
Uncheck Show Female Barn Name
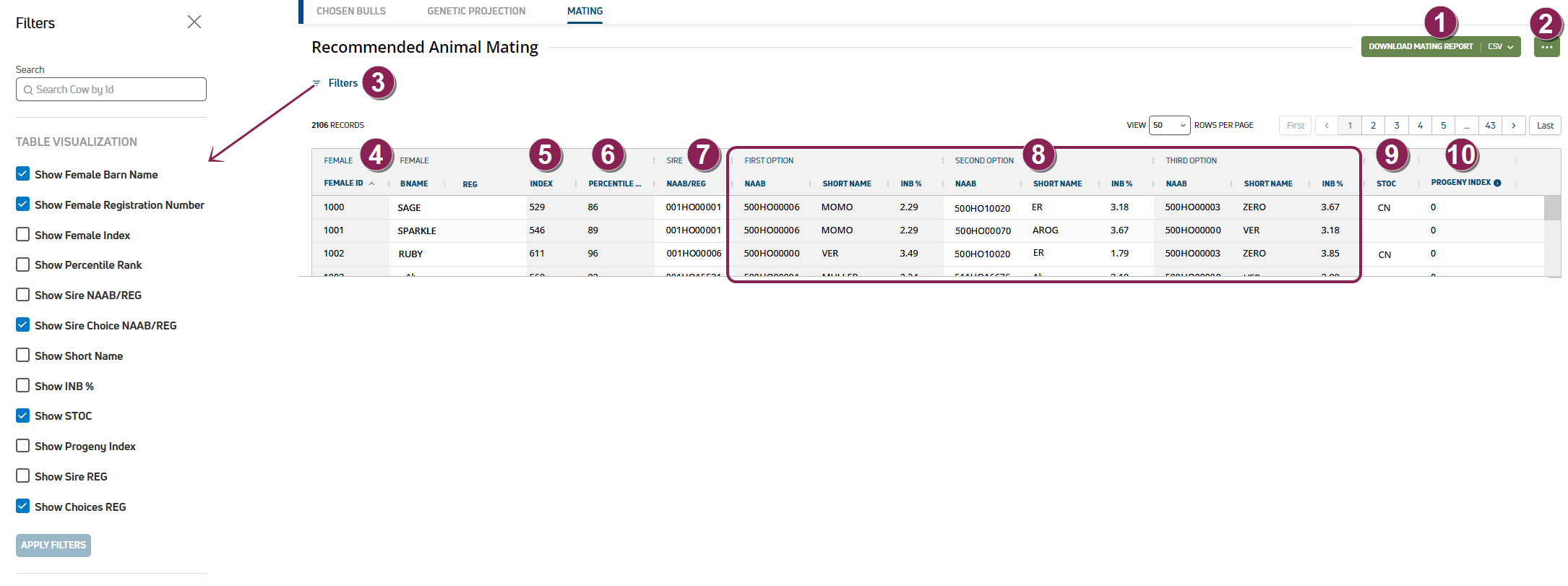23,174
